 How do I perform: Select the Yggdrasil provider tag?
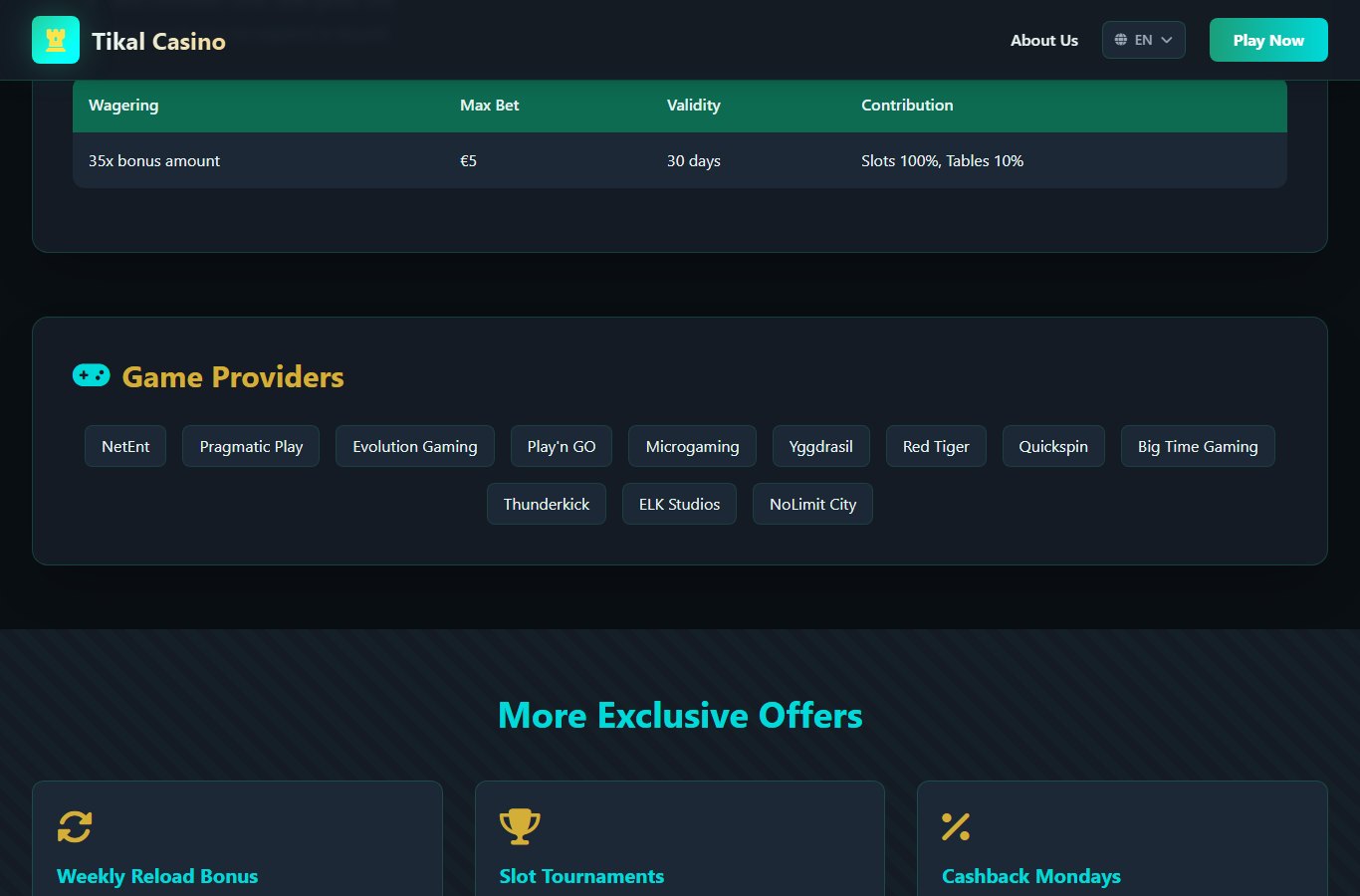coord(821,446)
